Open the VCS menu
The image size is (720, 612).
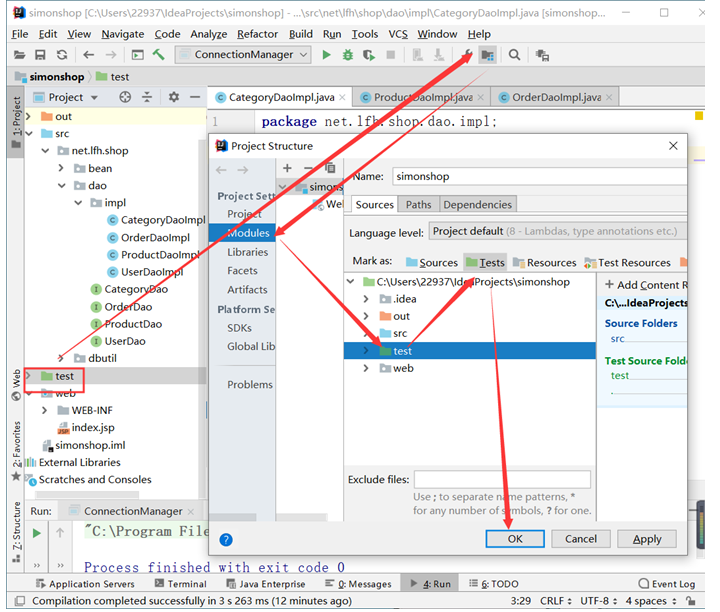click(x=398, y=34)
